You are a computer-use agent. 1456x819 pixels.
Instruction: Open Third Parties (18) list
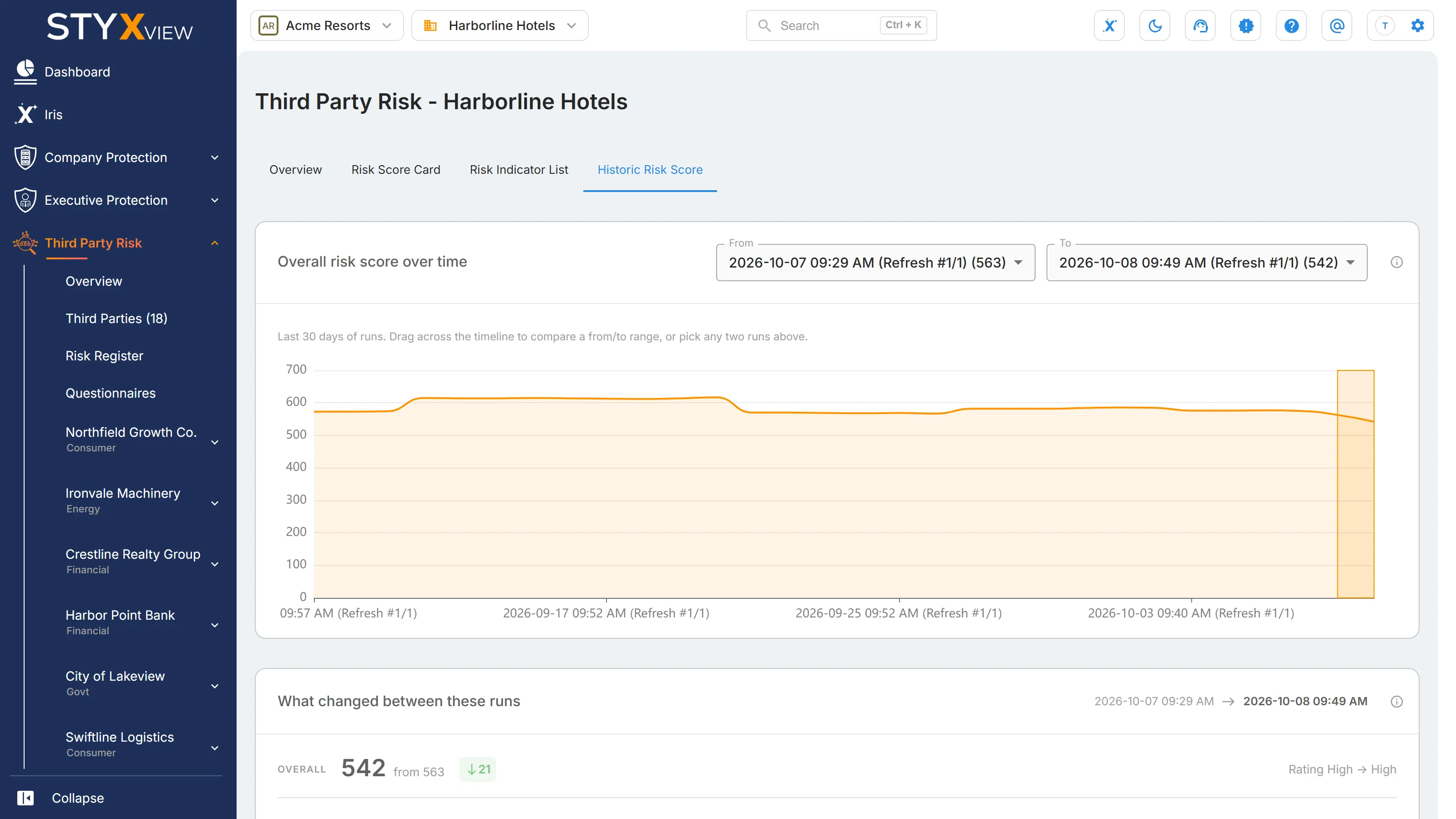[x=116, y=318]
